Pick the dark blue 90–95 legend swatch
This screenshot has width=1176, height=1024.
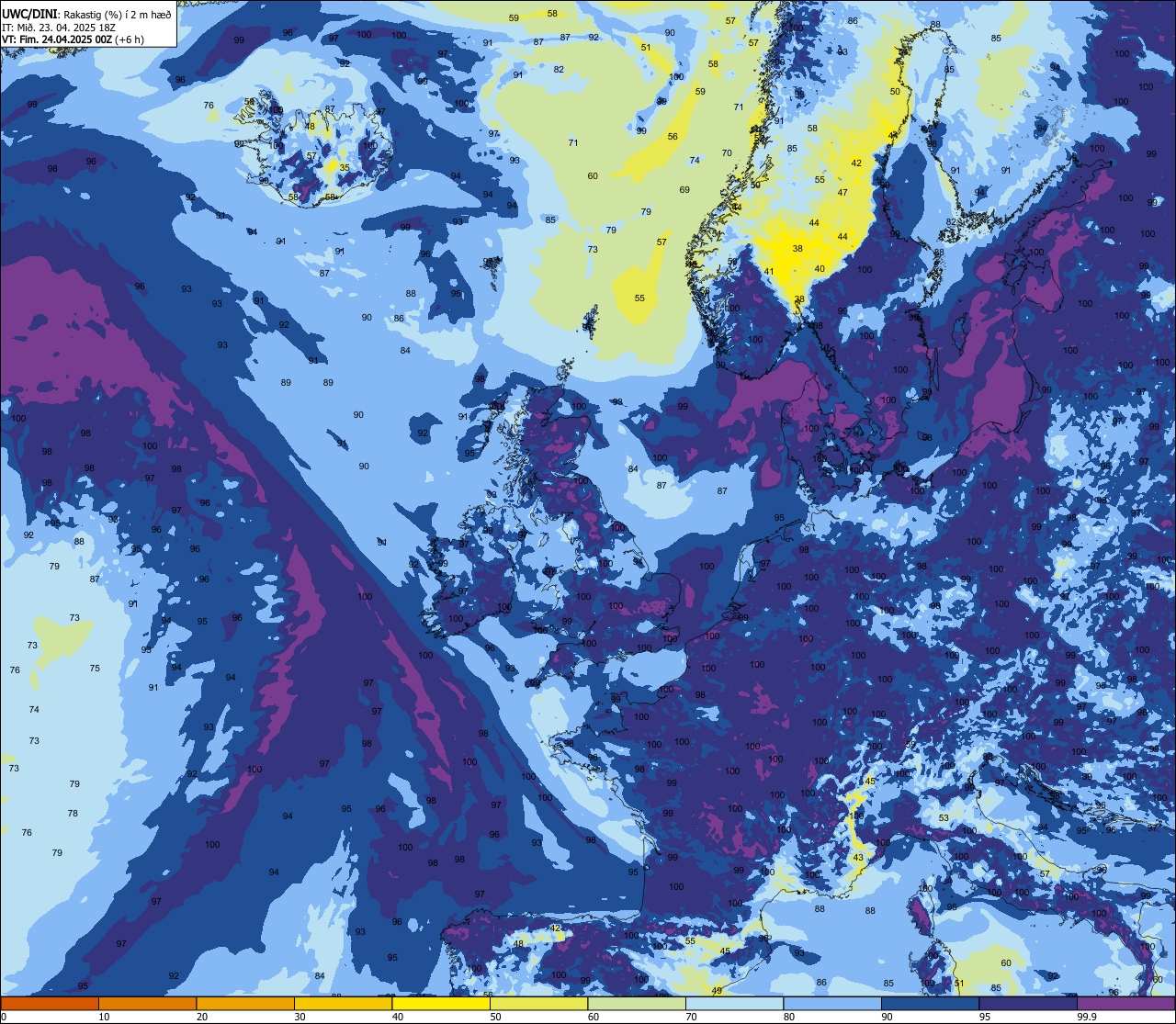pyautogui.click(x=930, y=1003)
